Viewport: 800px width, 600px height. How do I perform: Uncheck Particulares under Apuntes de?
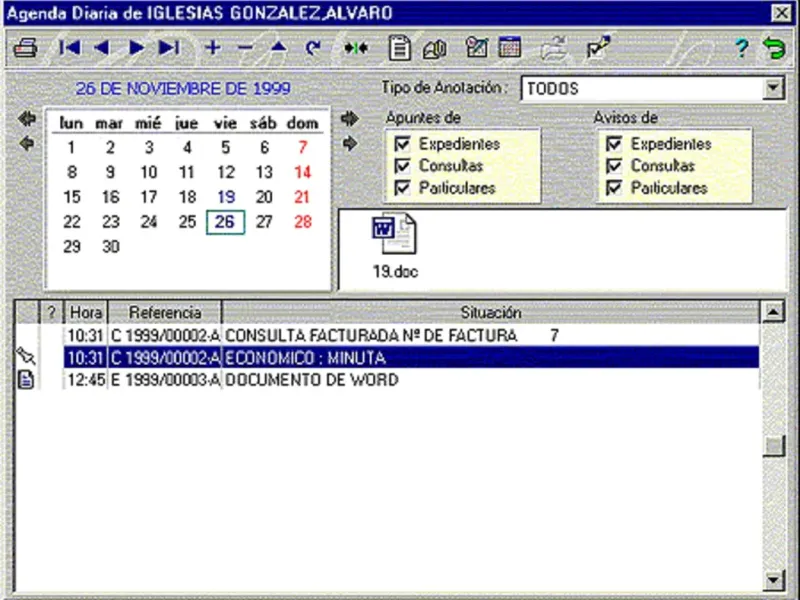(x=403, y=188)
